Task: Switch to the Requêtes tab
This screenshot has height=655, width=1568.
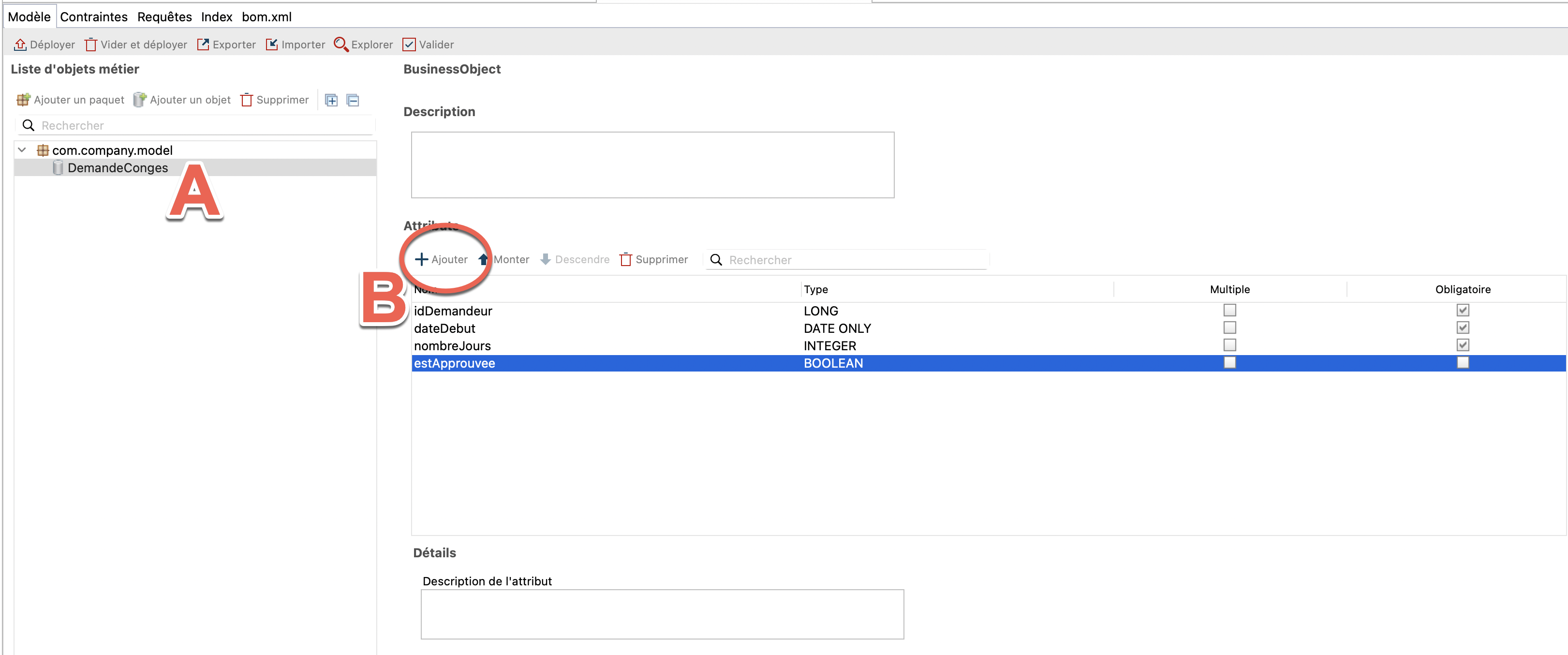Action: point(164,17)
